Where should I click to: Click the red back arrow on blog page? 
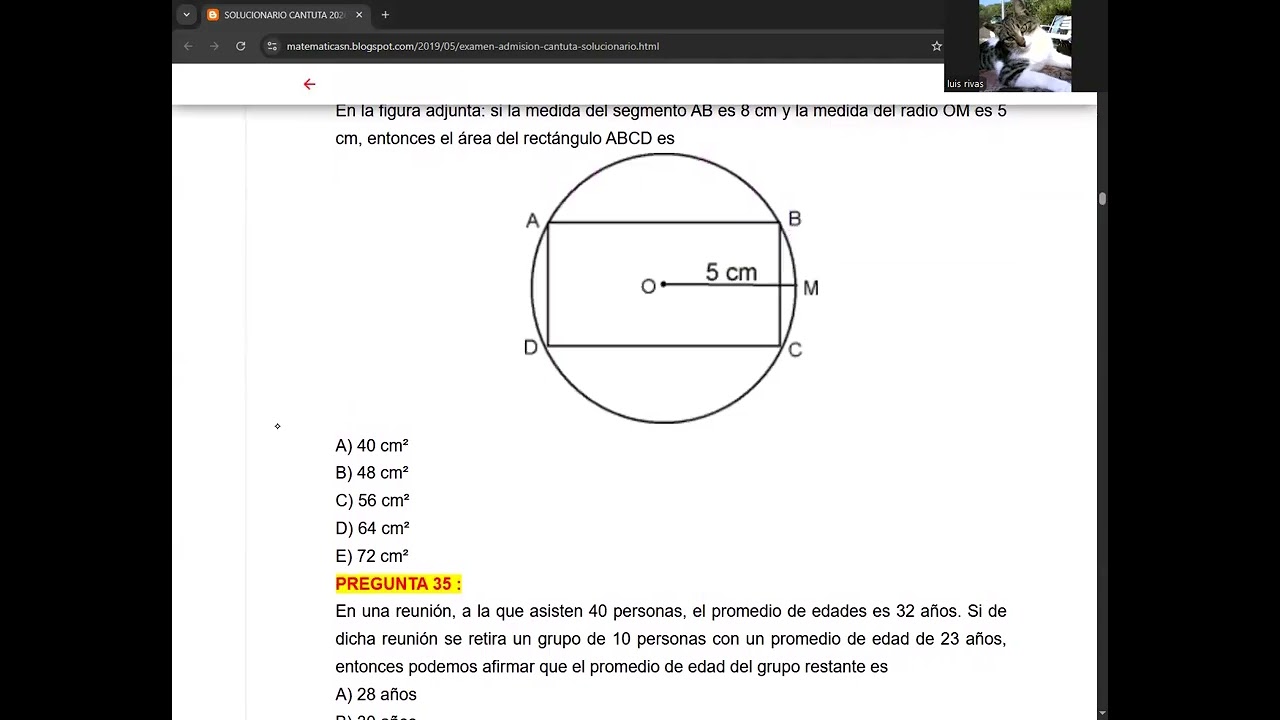tap(309, 84)
